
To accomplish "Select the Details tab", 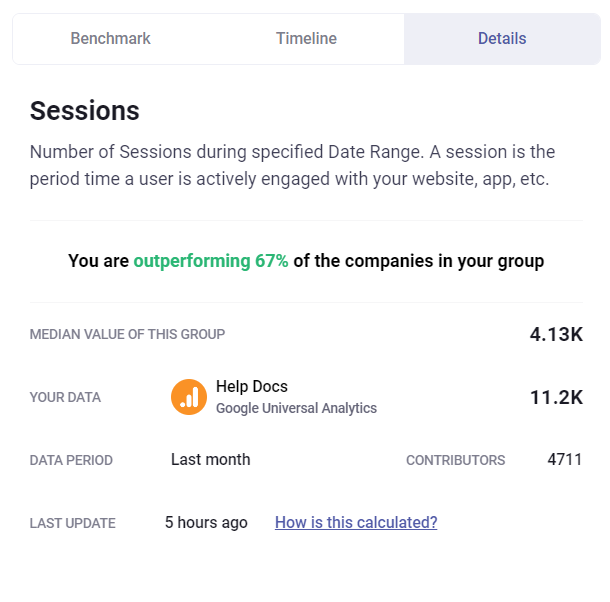I will pos(502,39).
